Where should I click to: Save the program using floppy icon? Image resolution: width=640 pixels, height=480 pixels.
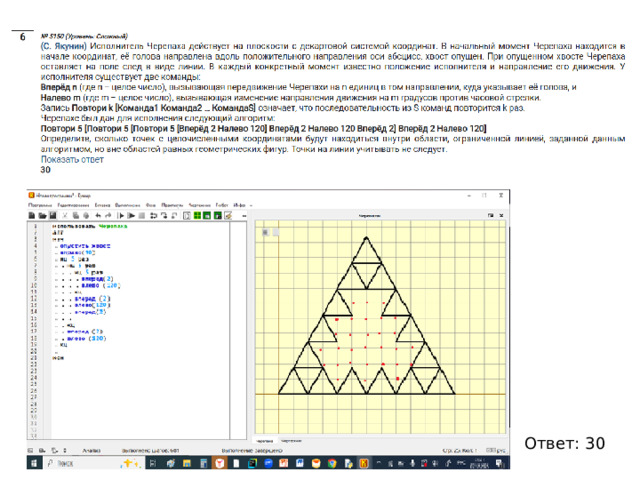(51, 214)
